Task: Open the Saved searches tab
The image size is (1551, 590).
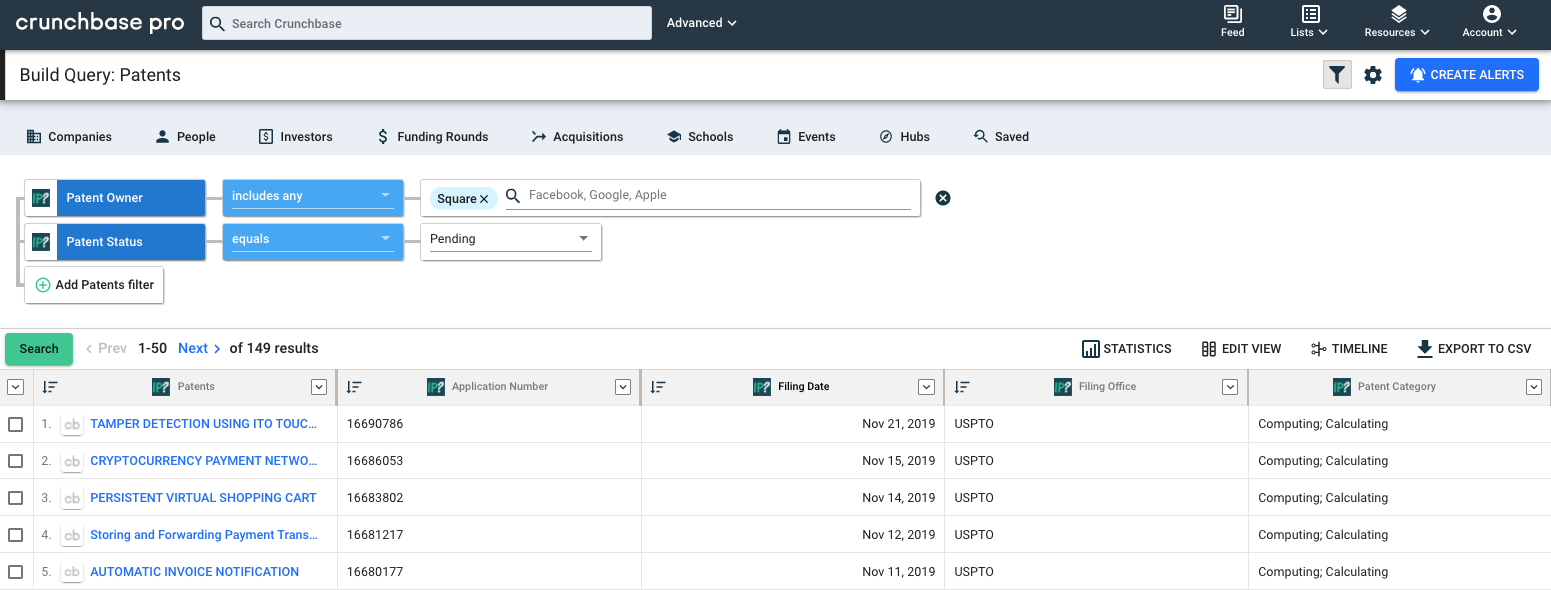Action: 1001,137
